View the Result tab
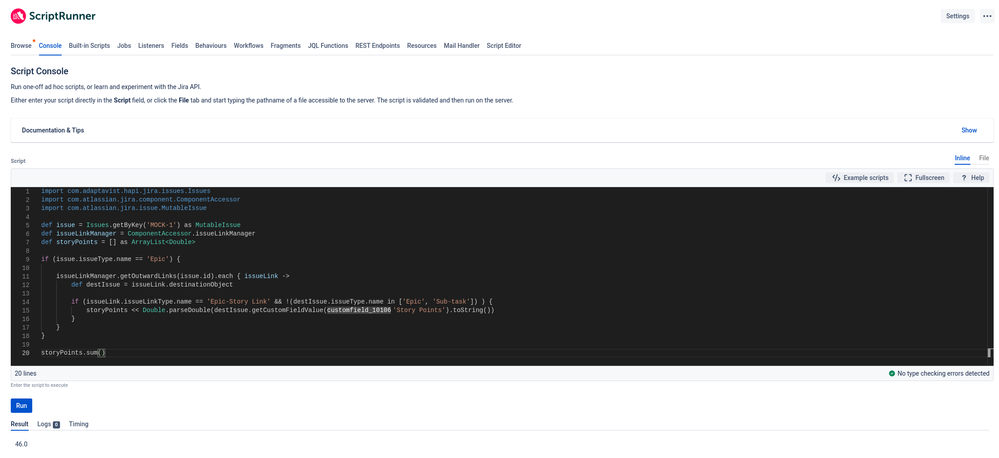Viewport: 999px width, 458px height. (x=20, y=424)
